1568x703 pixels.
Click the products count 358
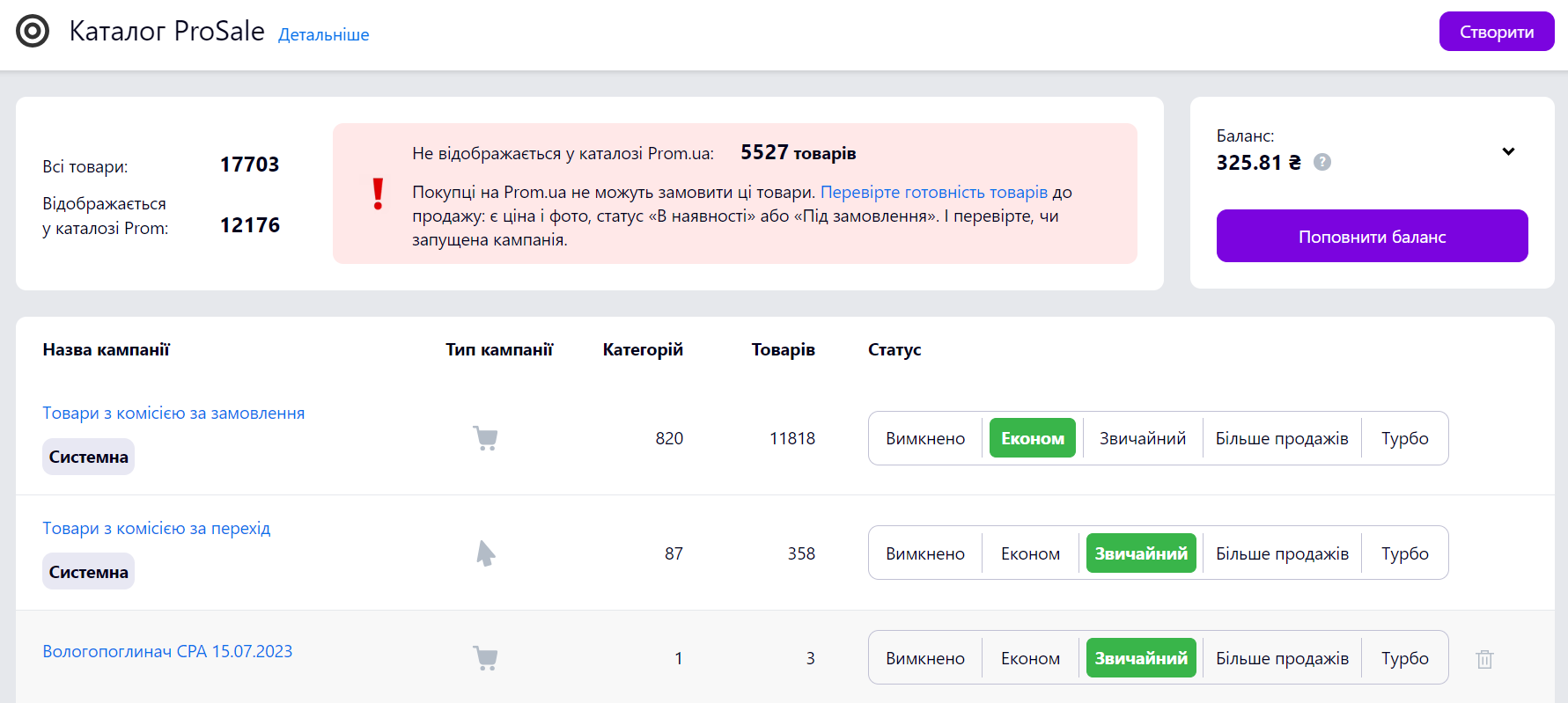[801, 553]
